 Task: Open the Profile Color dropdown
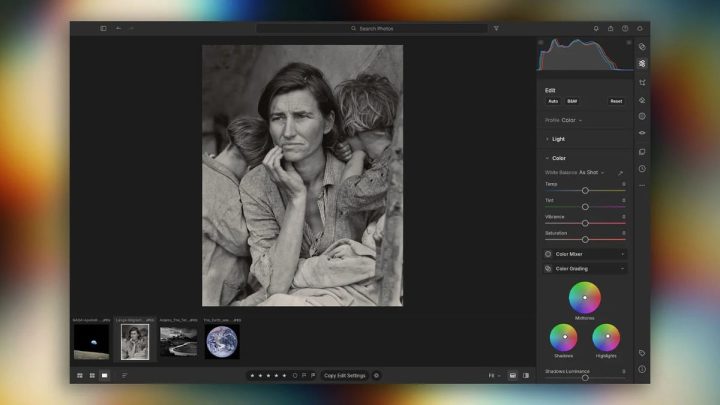tap(563, 120)
